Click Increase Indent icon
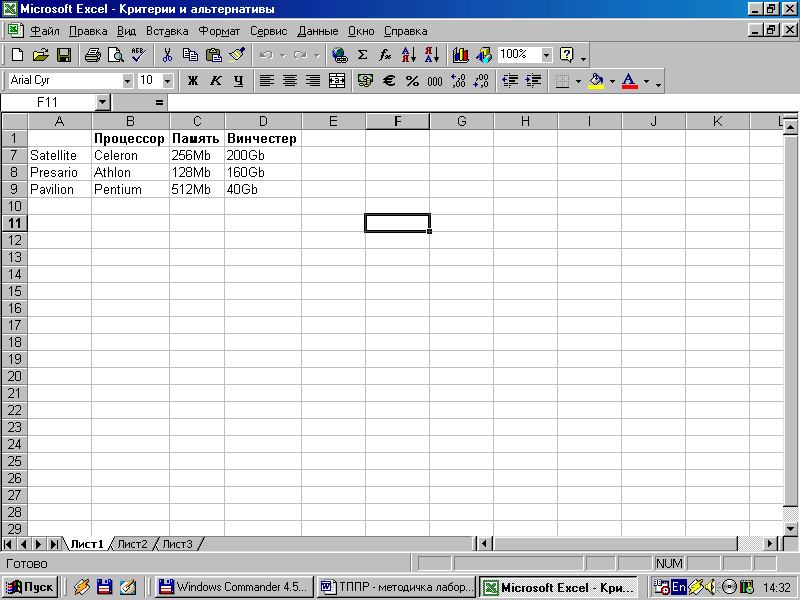The image size is (800, 600). coord(533,81)
